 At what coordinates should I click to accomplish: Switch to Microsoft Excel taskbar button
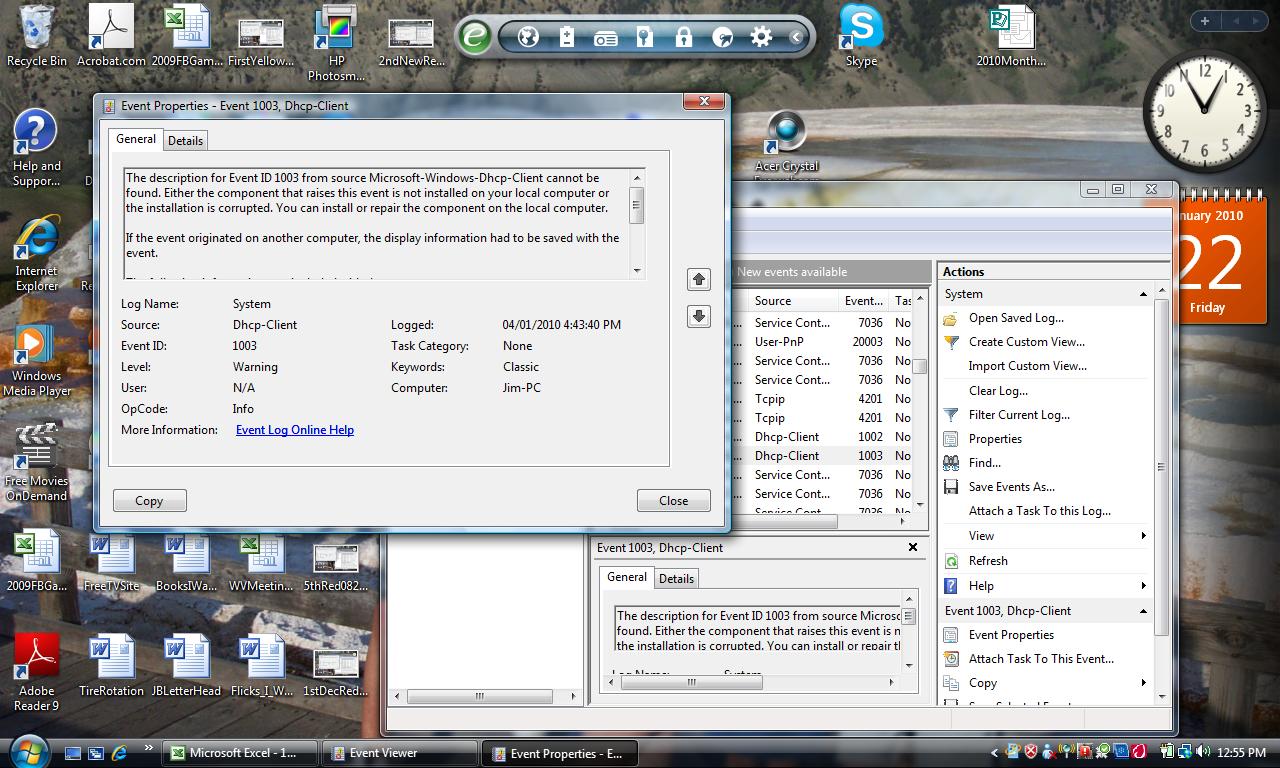[242, 753]
